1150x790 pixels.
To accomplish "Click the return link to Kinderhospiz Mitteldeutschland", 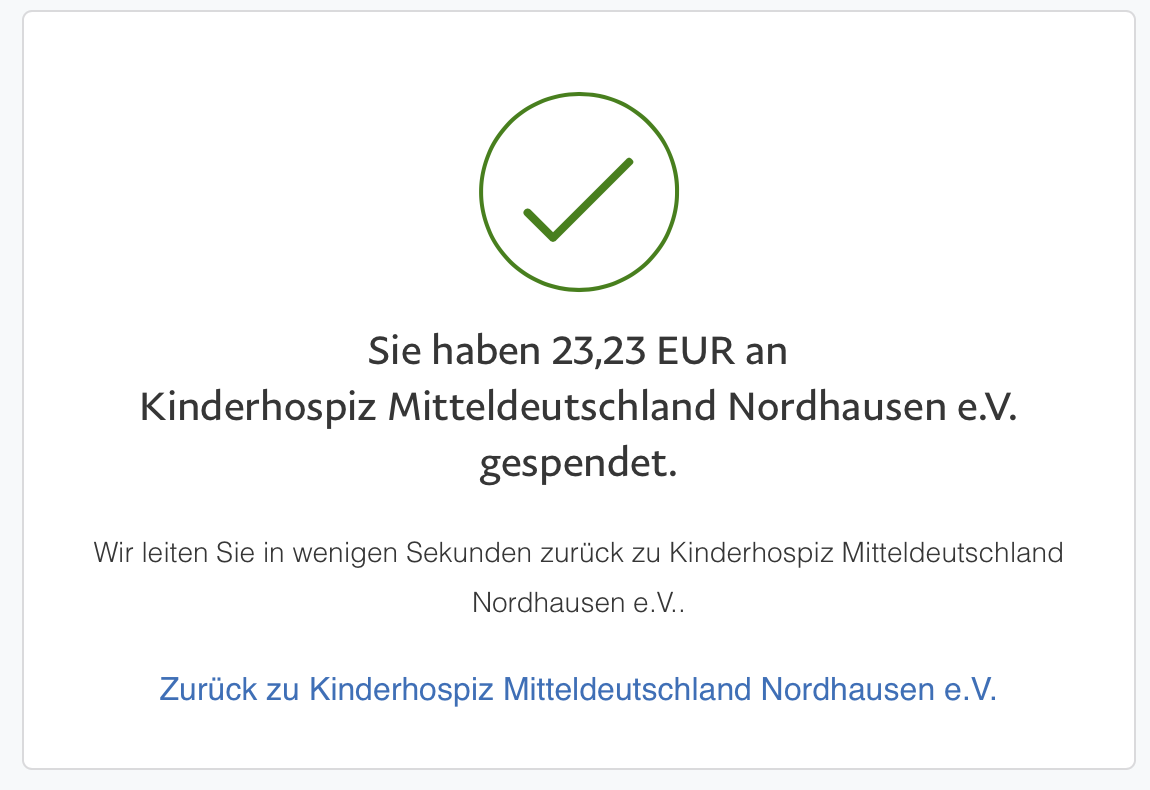I will coord(578,690).
